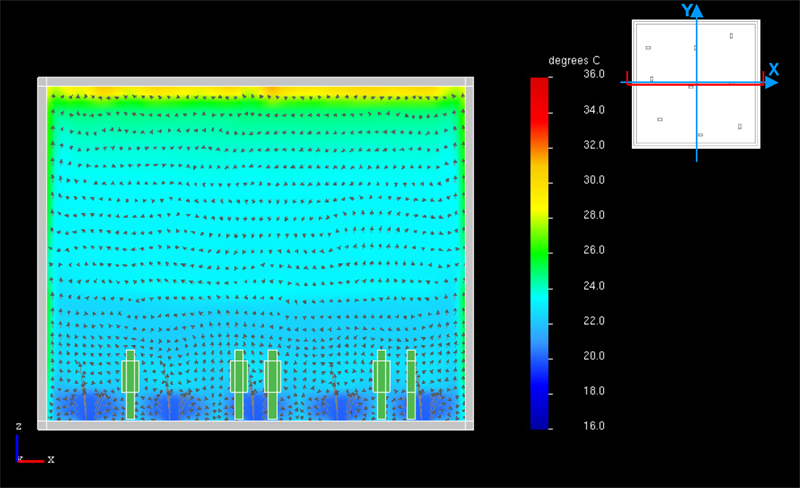Click the room plan view thumbnail

[696, 84]
